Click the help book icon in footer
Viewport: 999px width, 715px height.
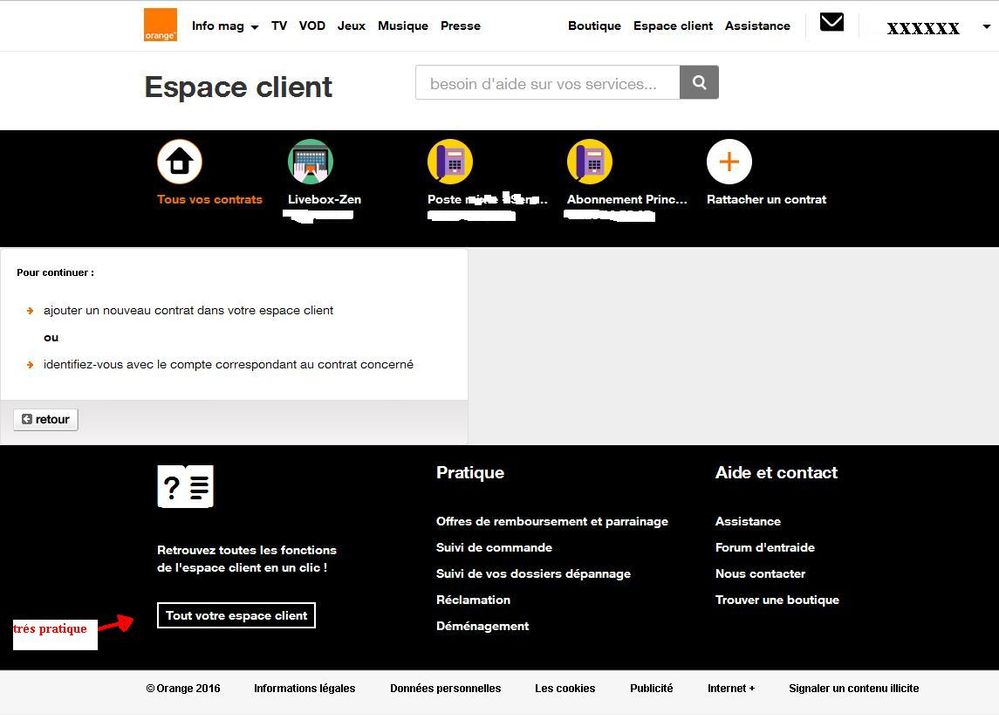coord(185,487)
